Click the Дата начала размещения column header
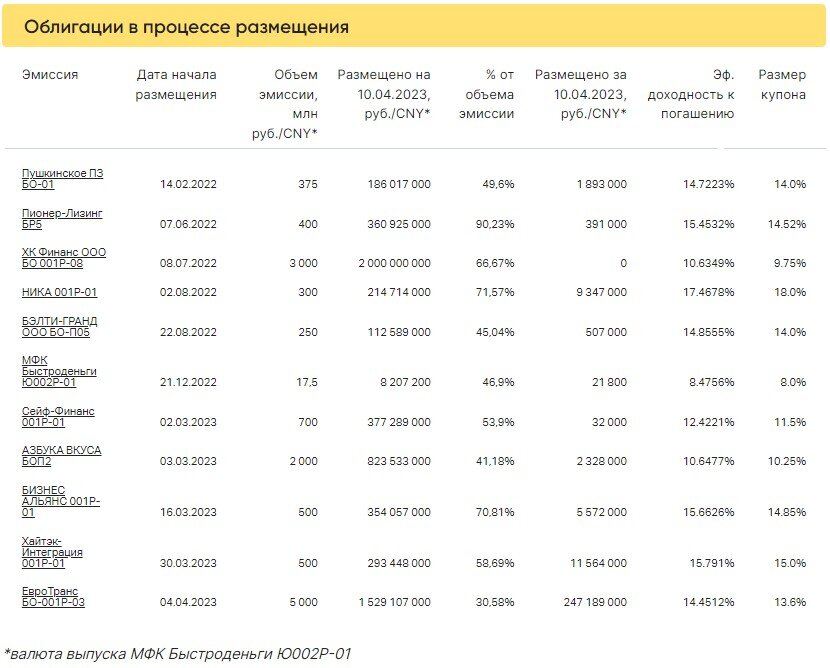Viewport: 830px width, 668px height. 176,85
